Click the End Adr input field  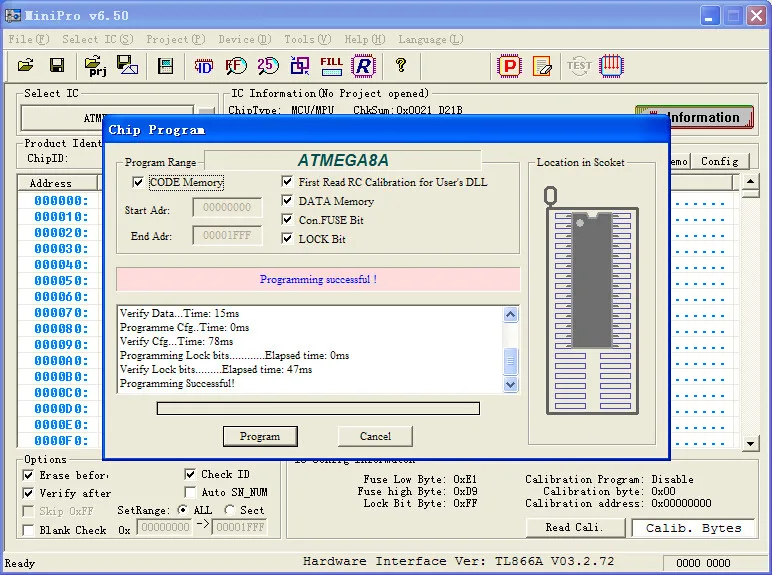pos(227,235)
